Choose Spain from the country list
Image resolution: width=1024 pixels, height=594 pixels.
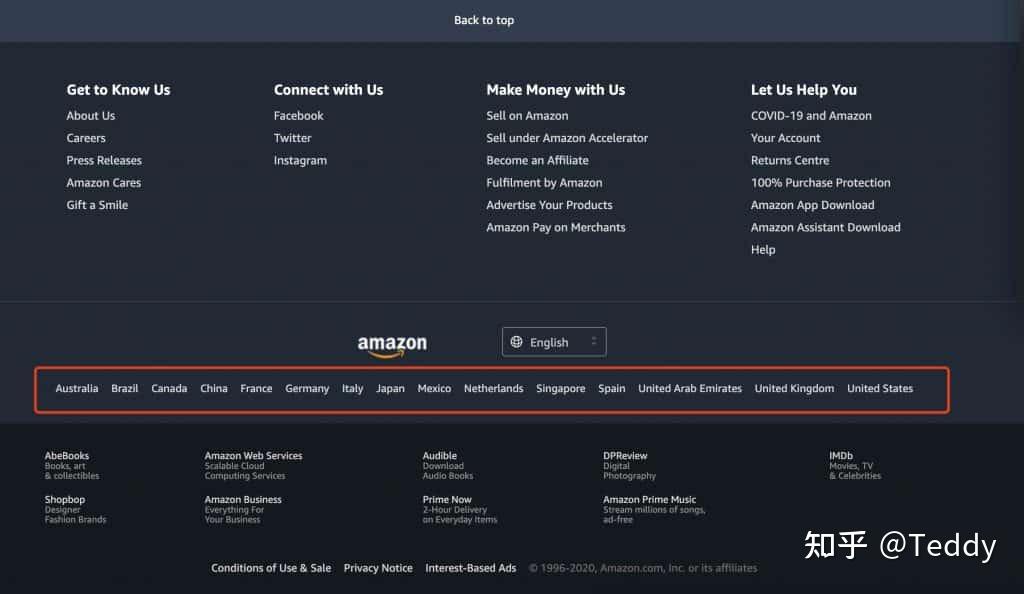click(611, 388)
